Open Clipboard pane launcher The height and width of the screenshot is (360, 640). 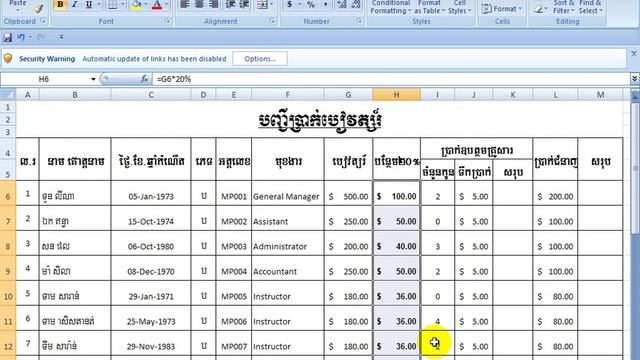(x=43, y=21)
